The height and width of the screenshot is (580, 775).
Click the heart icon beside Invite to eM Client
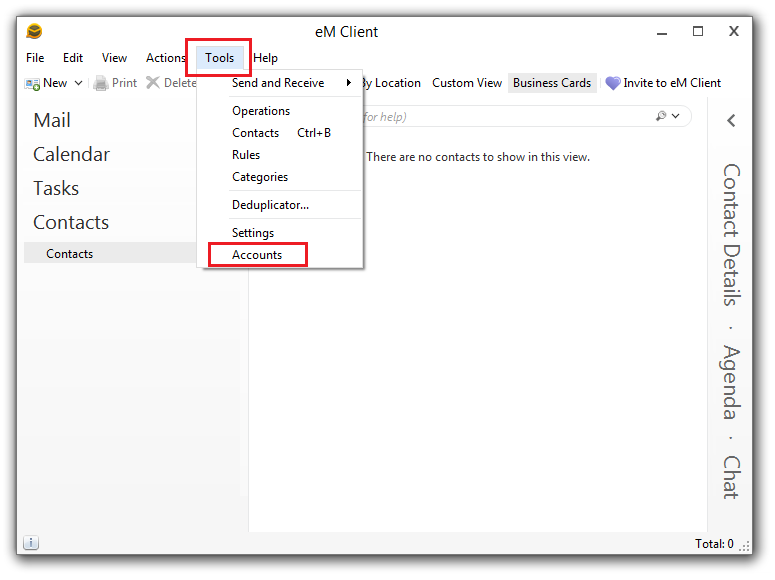click(x=612, y=83)
